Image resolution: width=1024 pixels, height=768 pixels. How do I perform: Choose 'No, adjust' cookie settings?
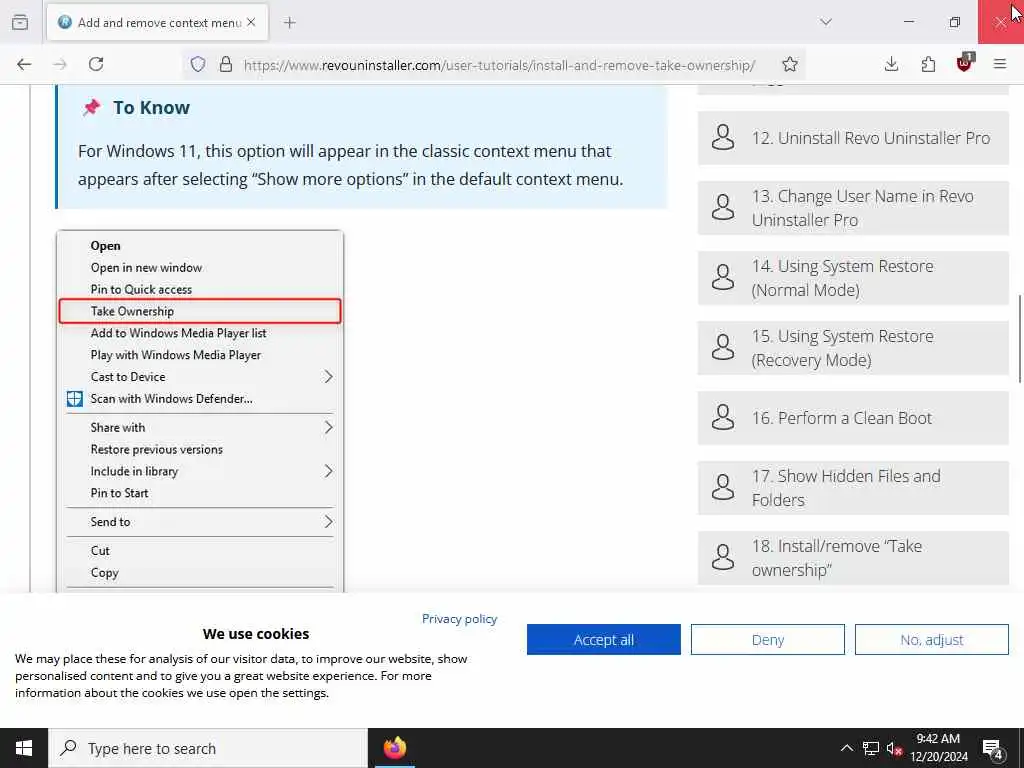click(931, 639)
